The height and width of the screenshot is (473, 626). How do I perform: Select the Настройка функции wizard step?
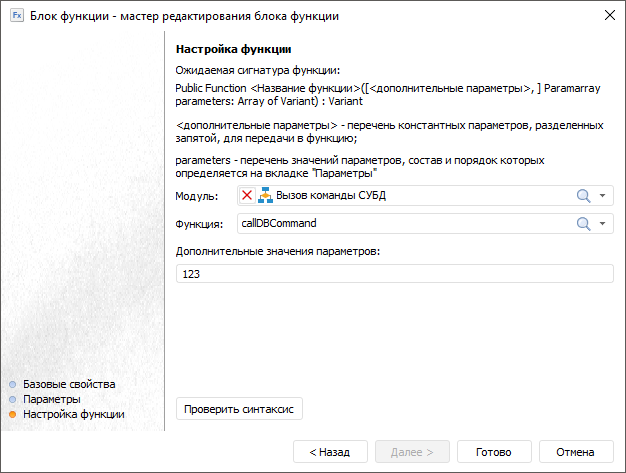[74, 414]
